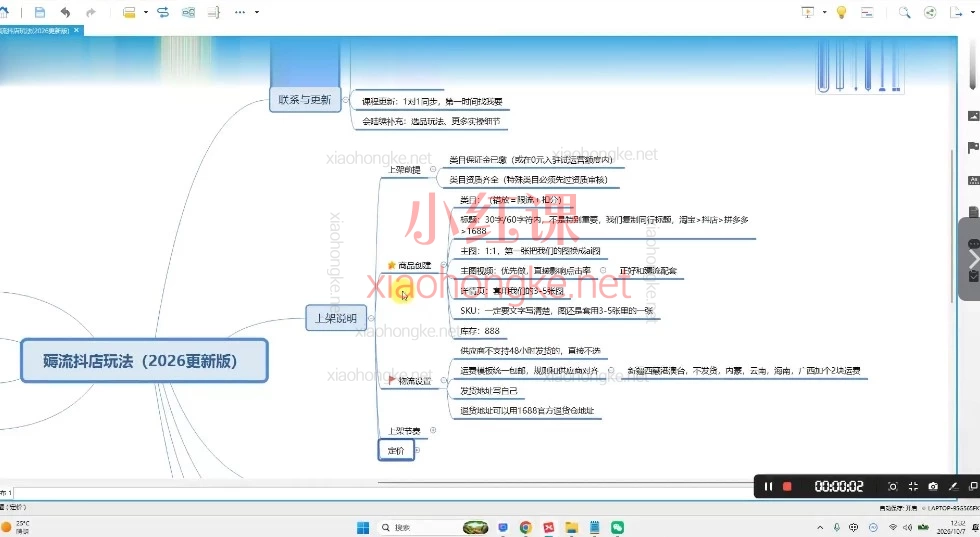980x537 pixels.
Task: Select the central topic 薅流抖店玩法（2026更新版）
Action: tap(144, 361)
